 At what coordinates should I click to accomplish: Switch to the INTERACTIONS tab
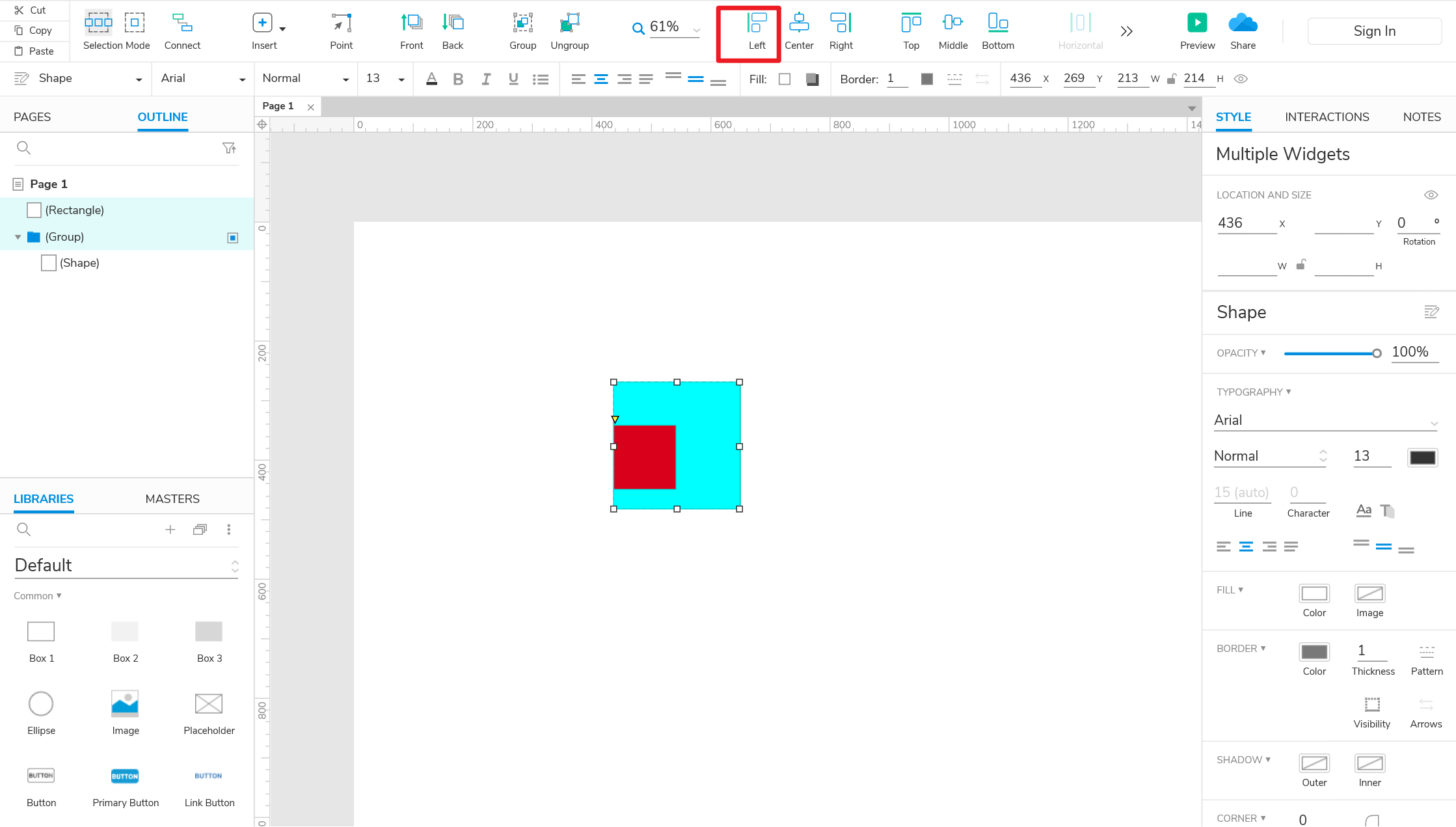[x=1327, y=117]
